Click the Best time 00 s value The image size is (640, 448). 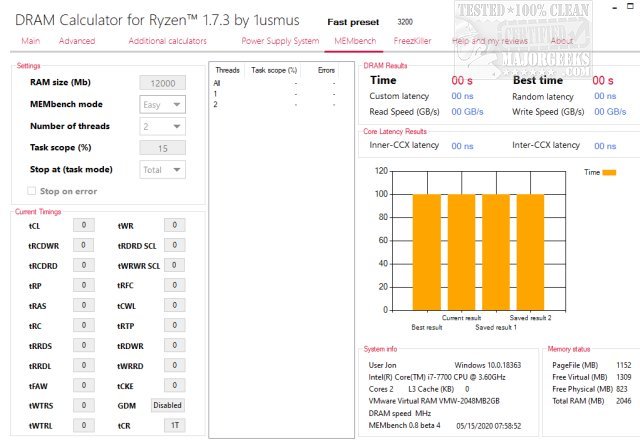pos(603,80)
